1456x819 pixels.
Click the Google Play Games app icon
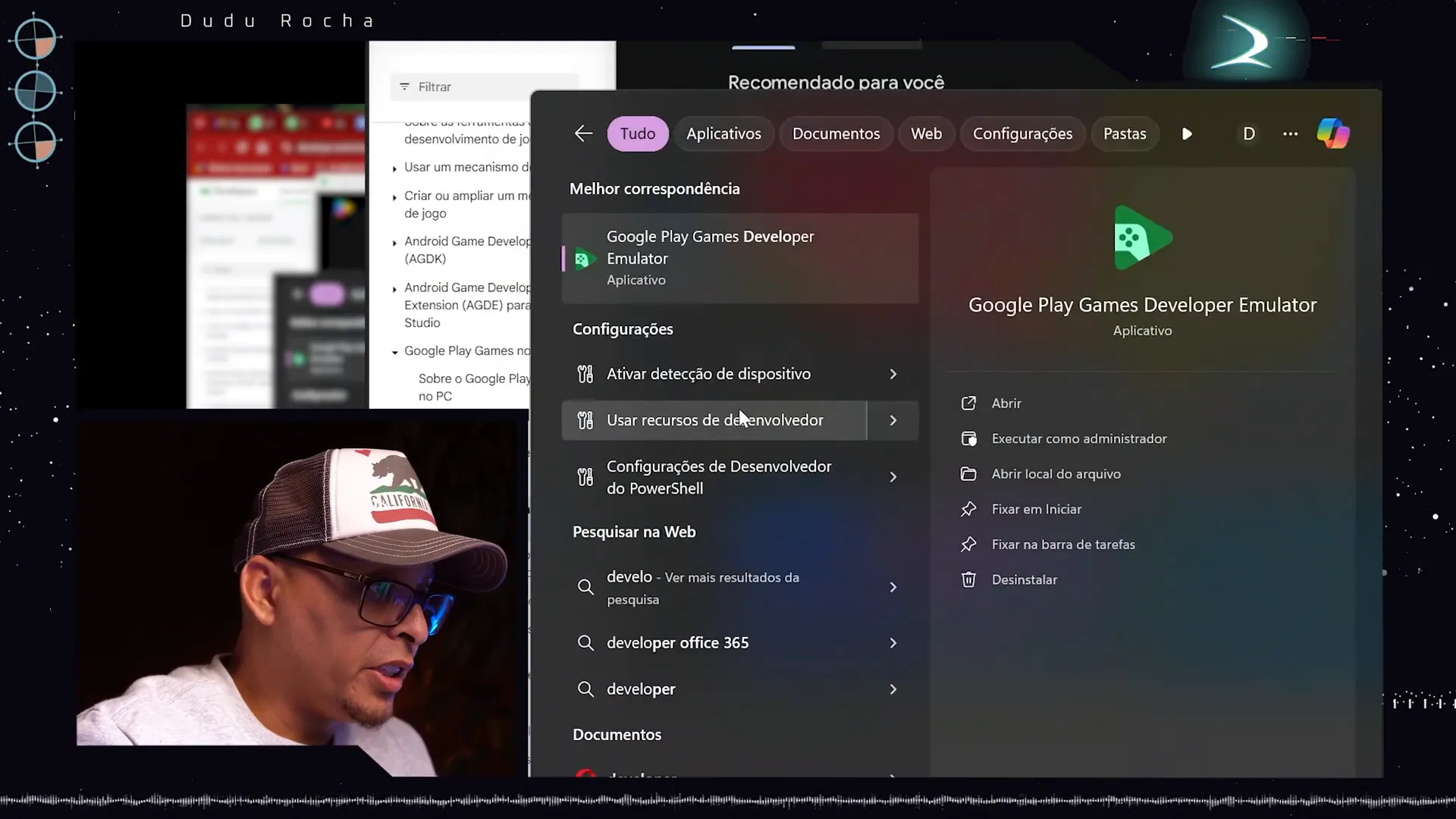[1143, 239]
